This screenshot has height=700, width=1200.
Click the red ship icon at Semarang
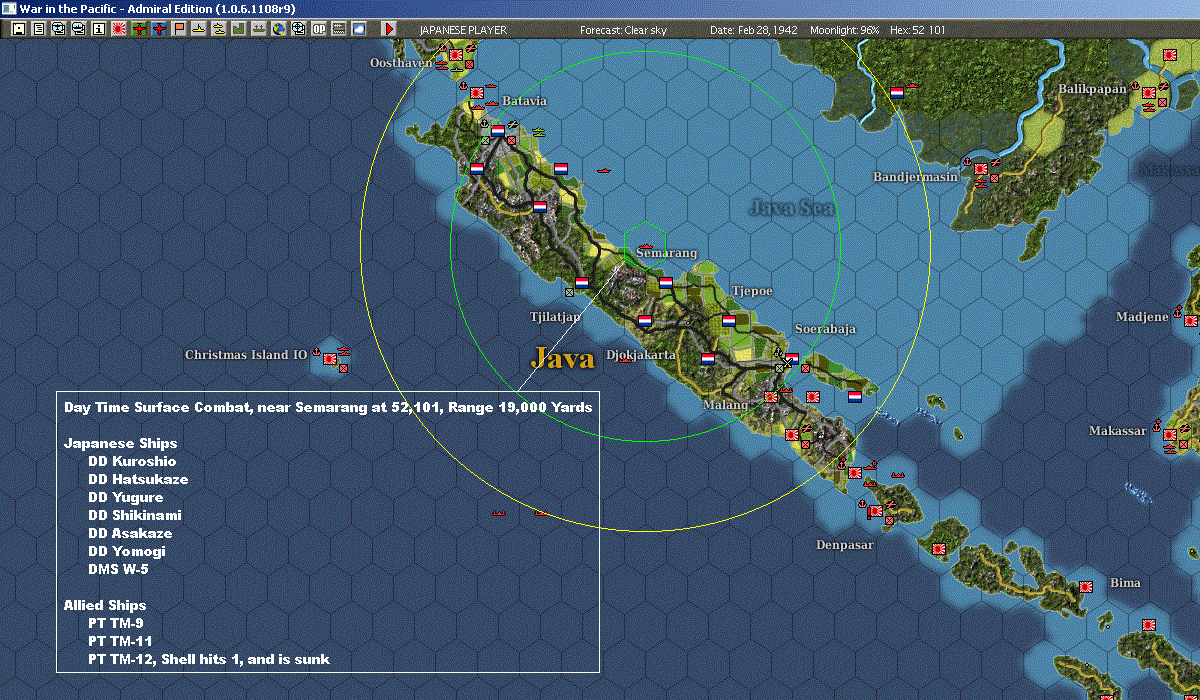647,245
